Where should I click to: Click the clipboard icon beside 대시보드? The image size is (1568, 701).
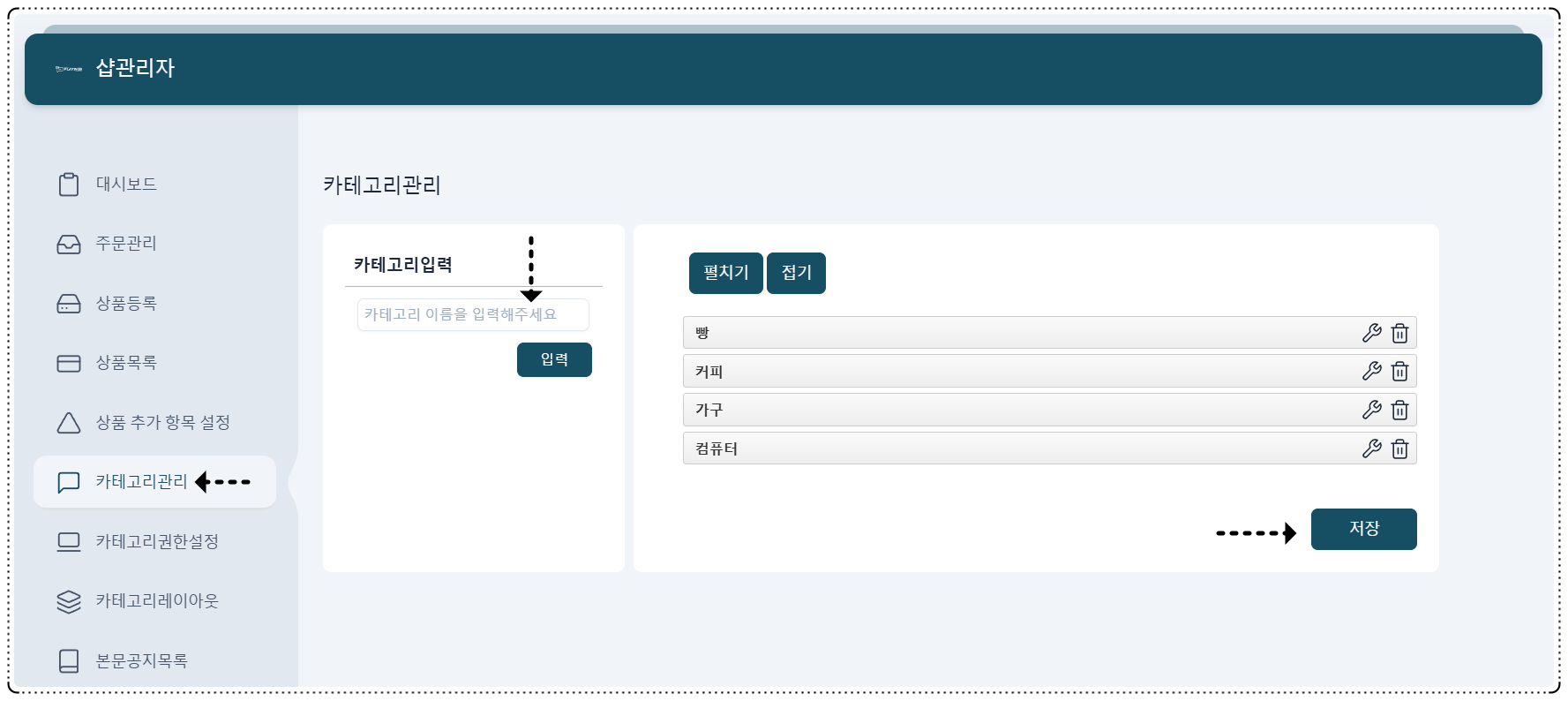click(69, 184)
